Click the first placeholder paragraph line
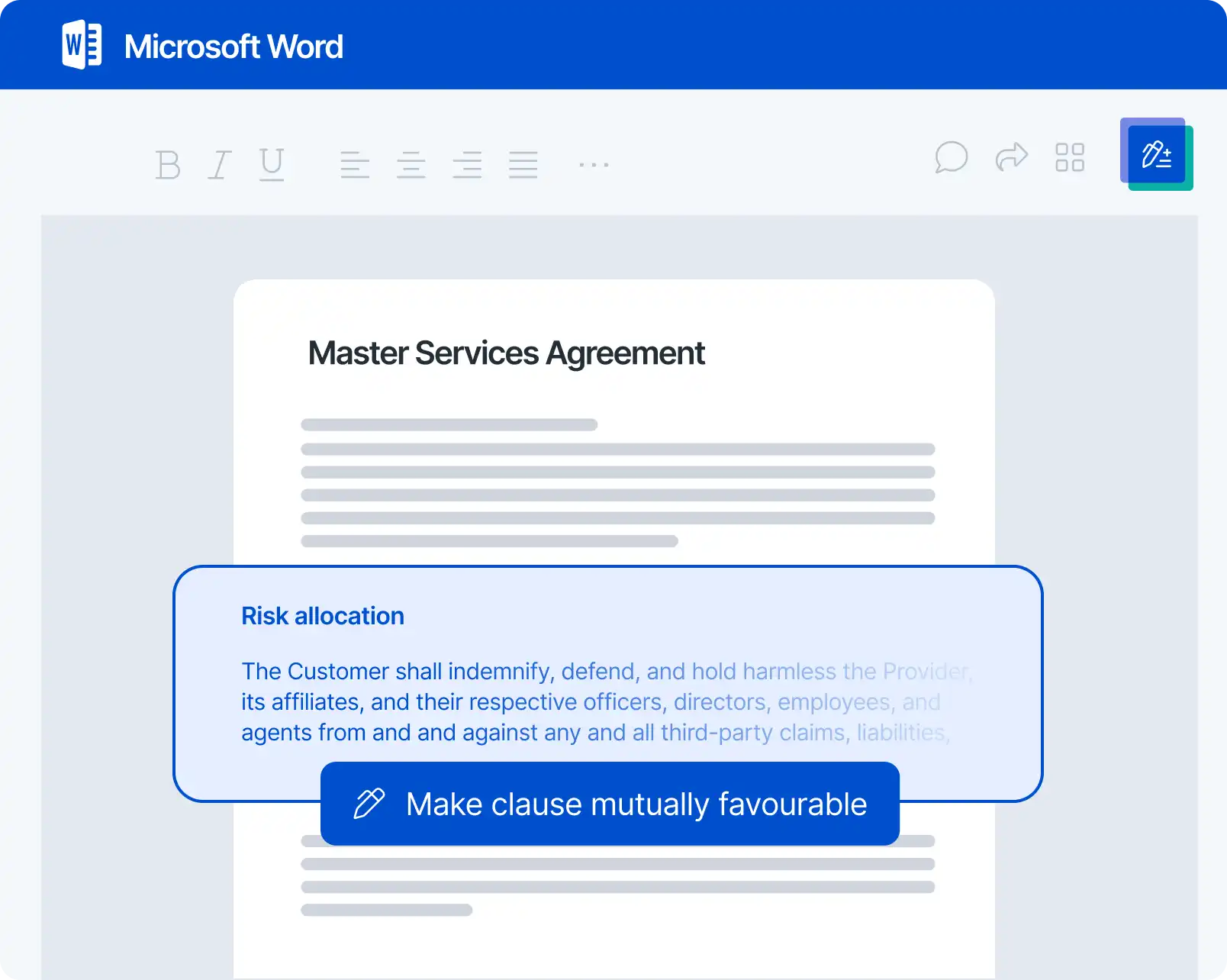This screenshot has width=1227, height=980. (449, 424)
